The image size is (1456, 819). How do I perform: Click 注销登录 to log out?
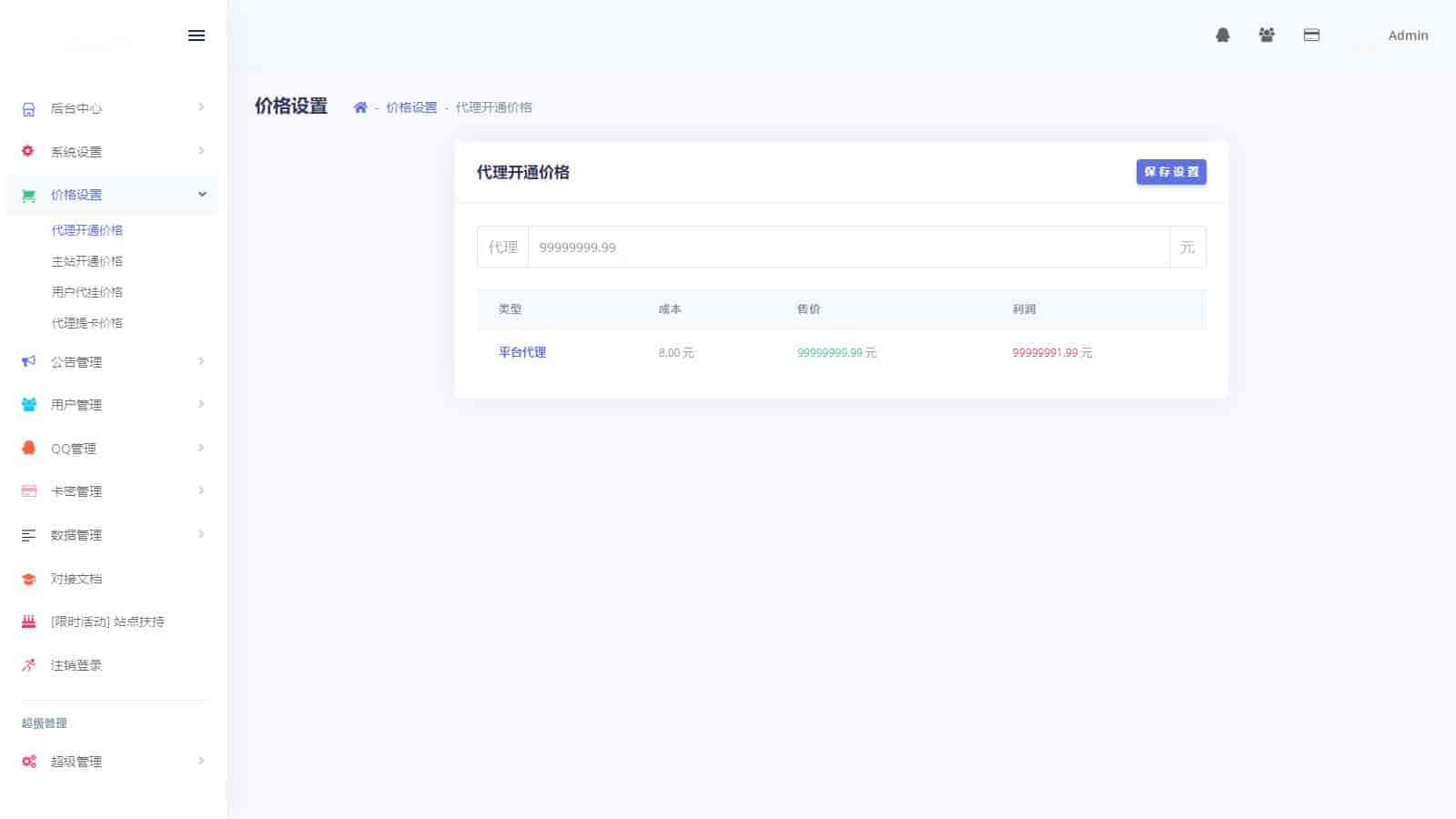(x=76, y=665)
